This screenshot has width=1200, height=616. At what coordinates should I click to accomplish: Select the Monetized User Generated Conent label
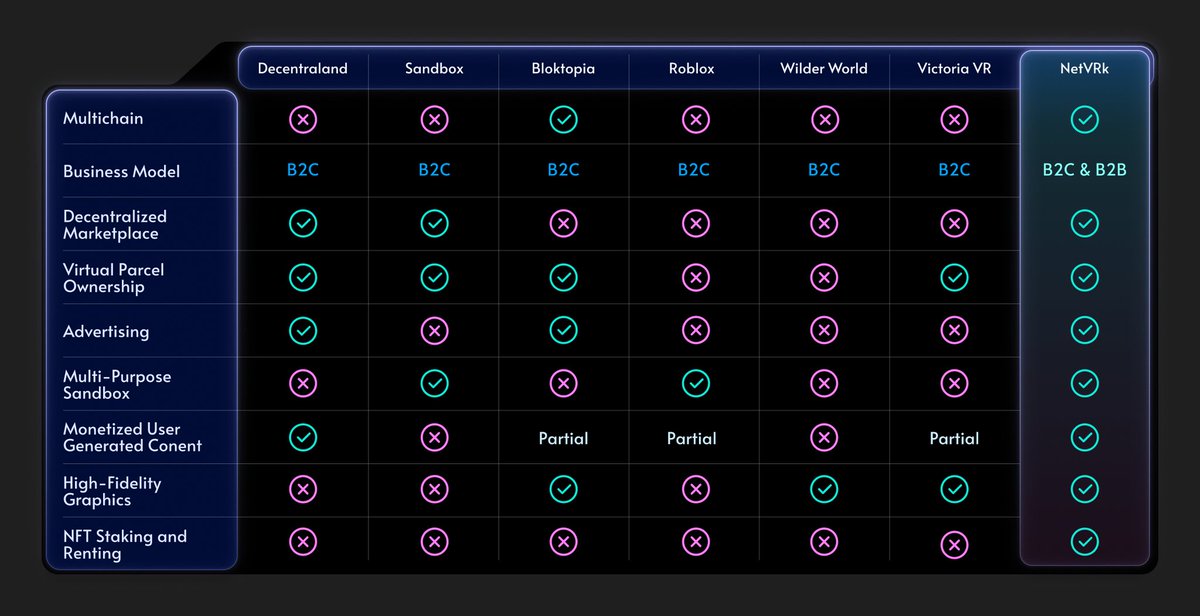point(133,437)
